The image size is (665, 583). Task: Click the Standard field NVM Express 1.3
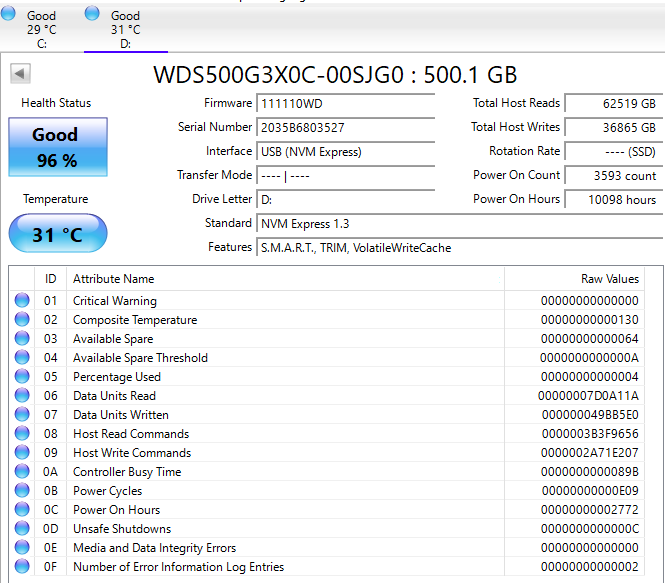[x=460, y=223]
